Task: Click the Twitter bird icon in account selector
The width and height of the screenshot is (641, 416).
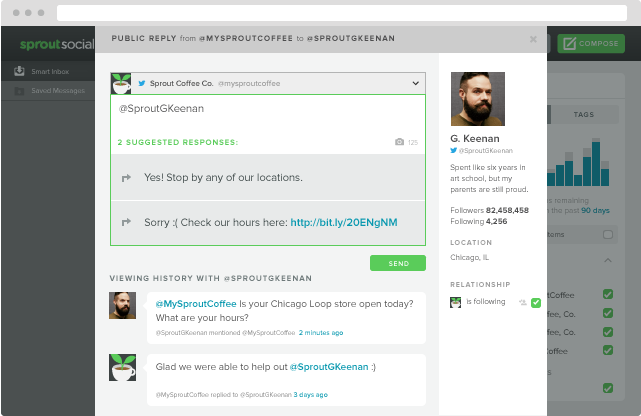Action: (x=142, y=83)
